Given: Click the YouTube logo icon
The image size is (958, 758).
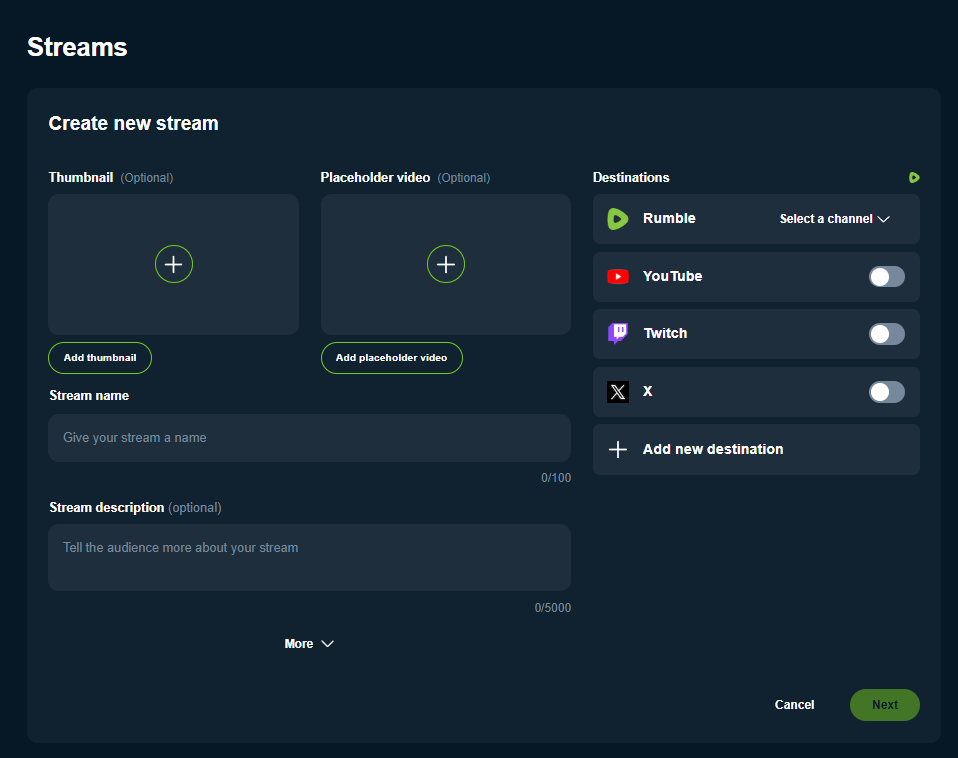Looking at the screenshot, I should coord(618,277).
